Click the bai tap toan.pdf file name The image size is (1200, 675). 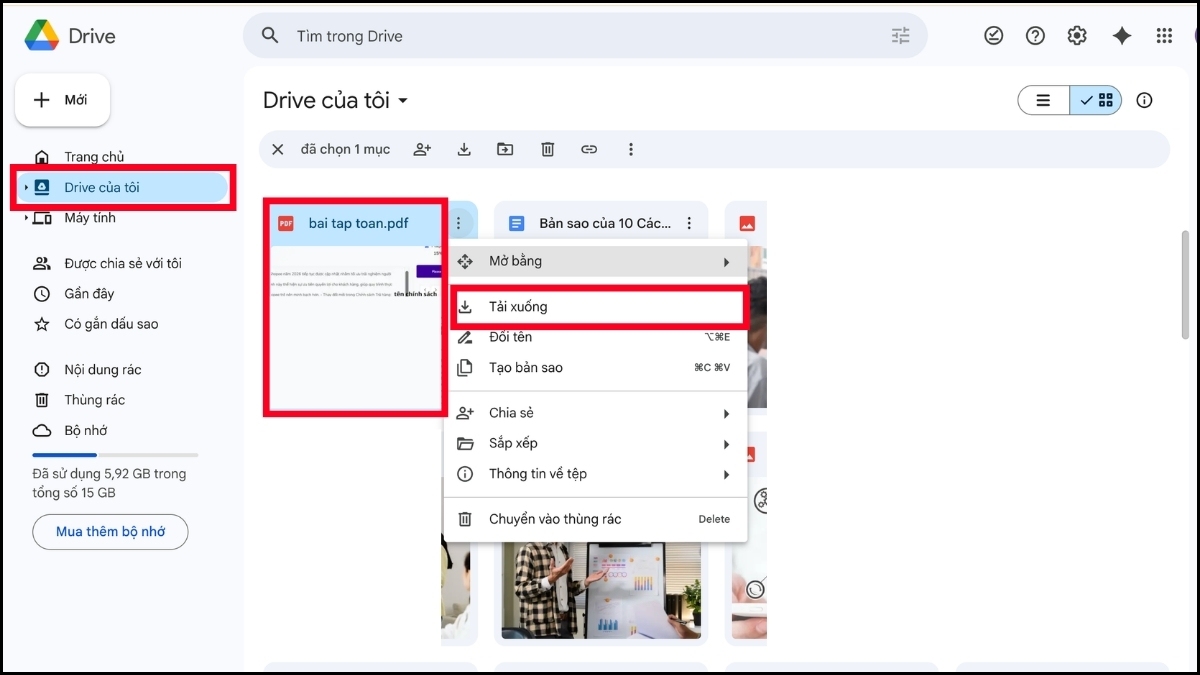click(358, 223)
